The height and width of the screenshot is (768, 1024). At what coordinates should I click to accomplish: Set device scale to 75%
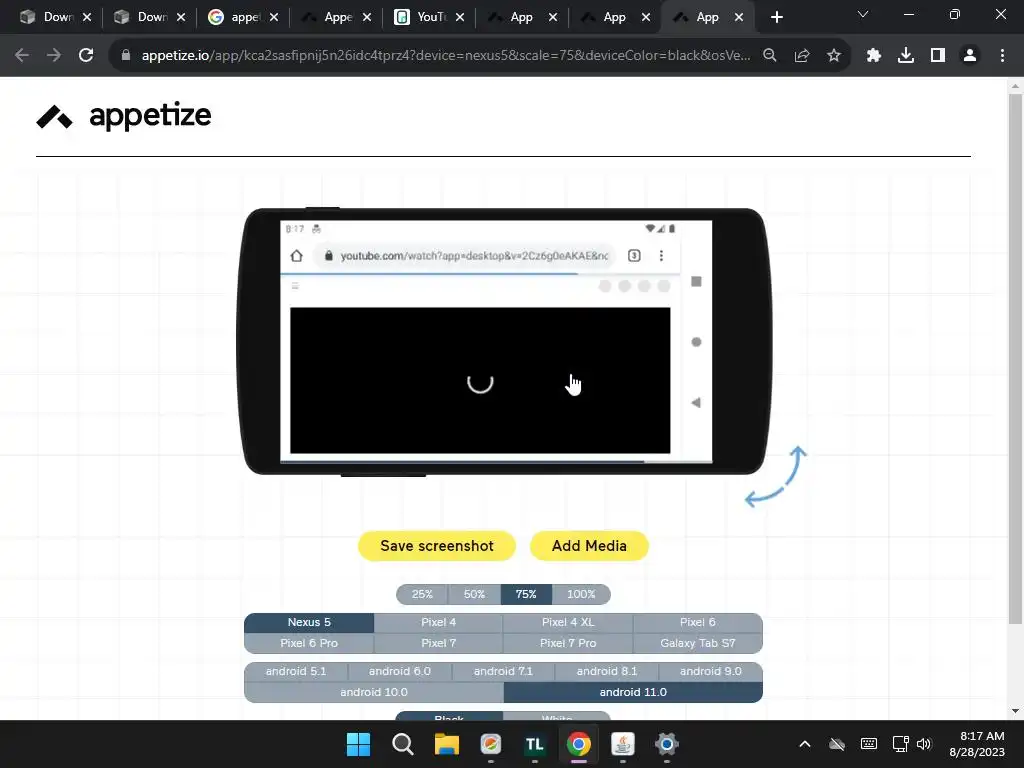[526, 594]
